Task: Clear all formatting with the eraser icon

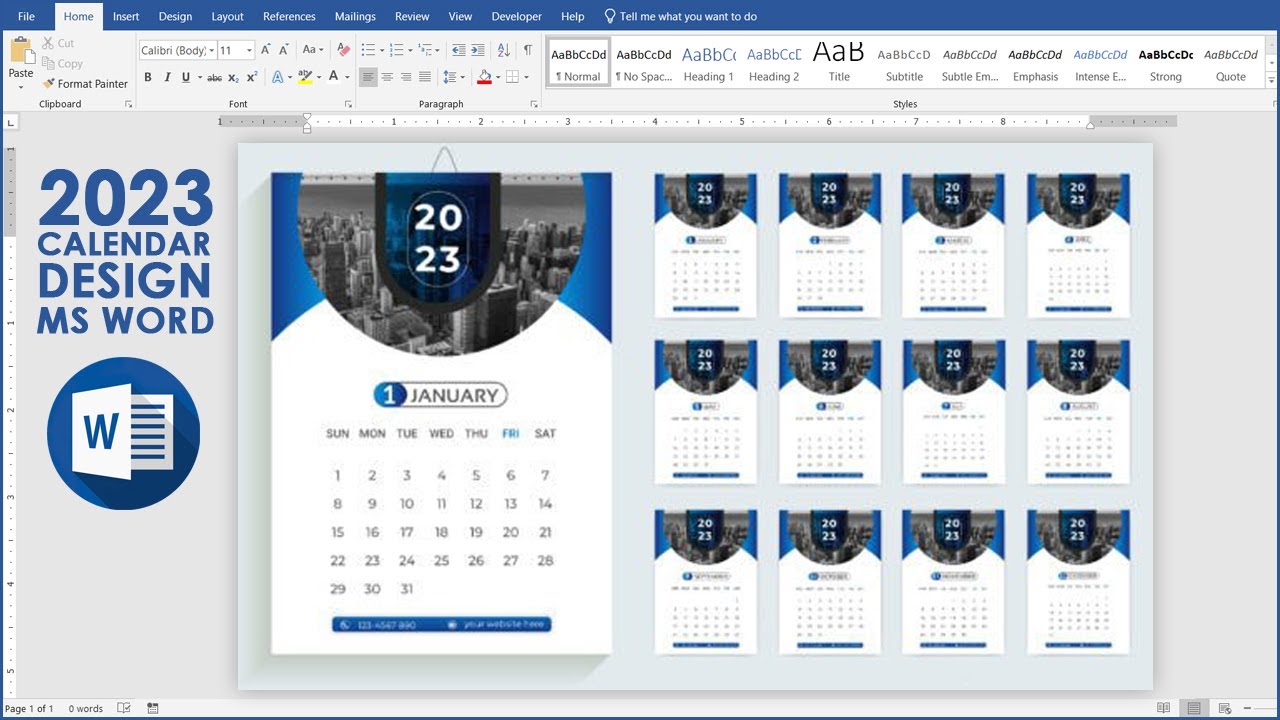Action: click(x=344, y=50)
